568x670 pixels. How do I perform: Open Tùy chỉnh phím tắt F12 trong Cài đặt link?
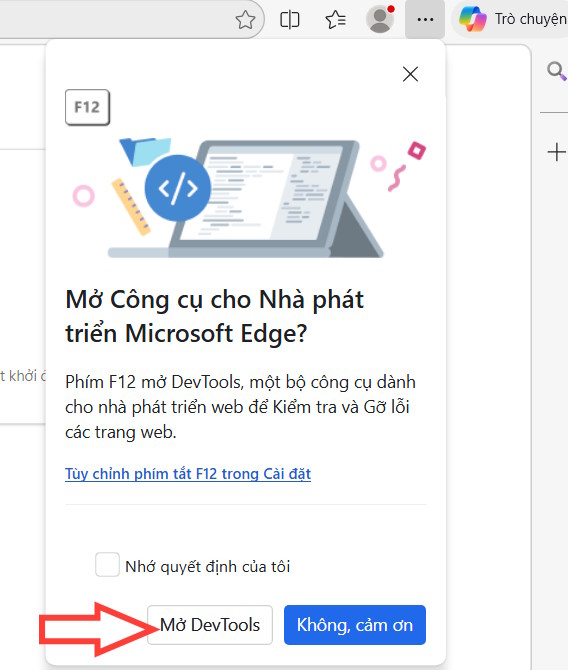[188, 474]
